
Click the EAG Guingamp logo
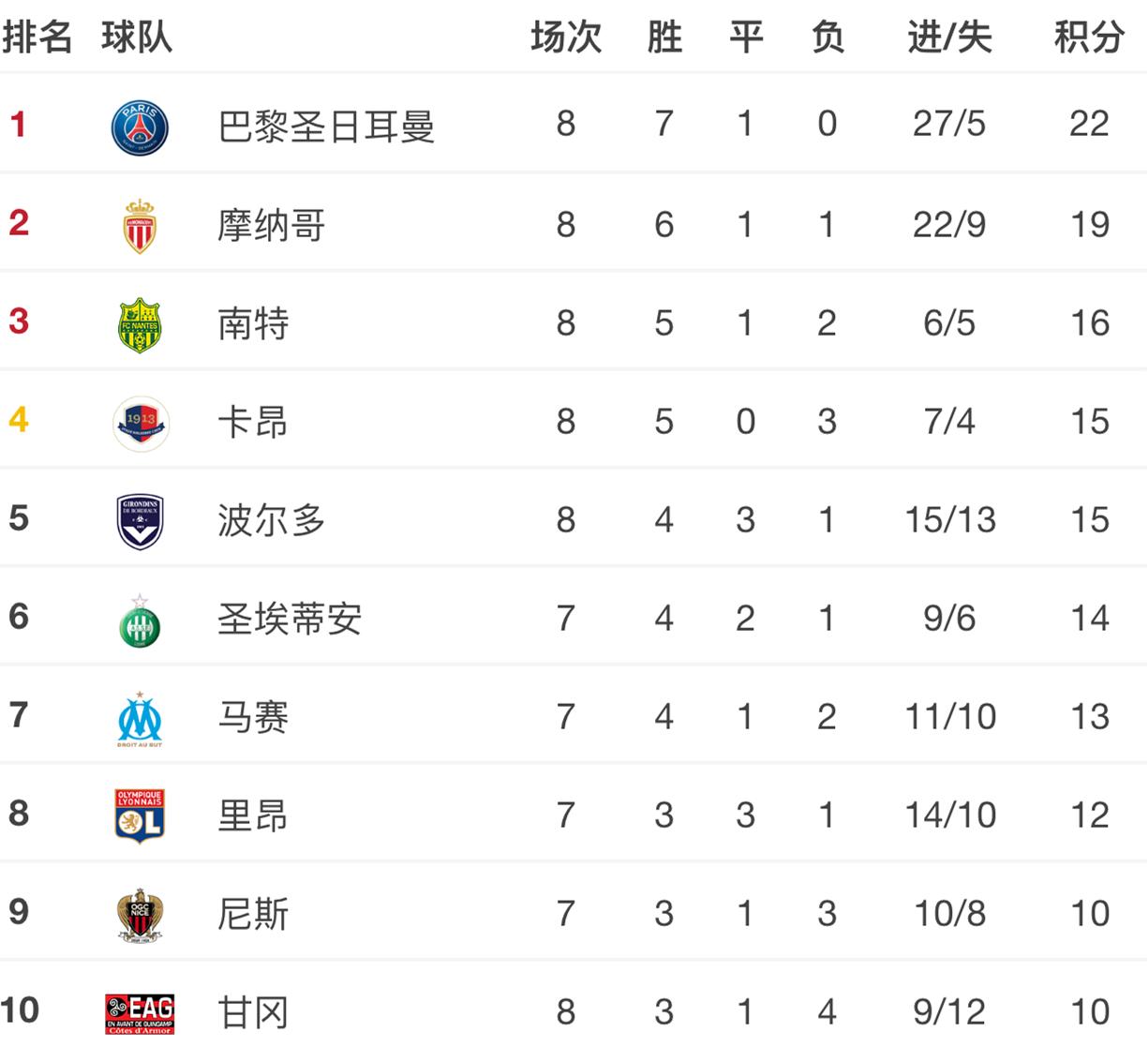pos(140,1013)
